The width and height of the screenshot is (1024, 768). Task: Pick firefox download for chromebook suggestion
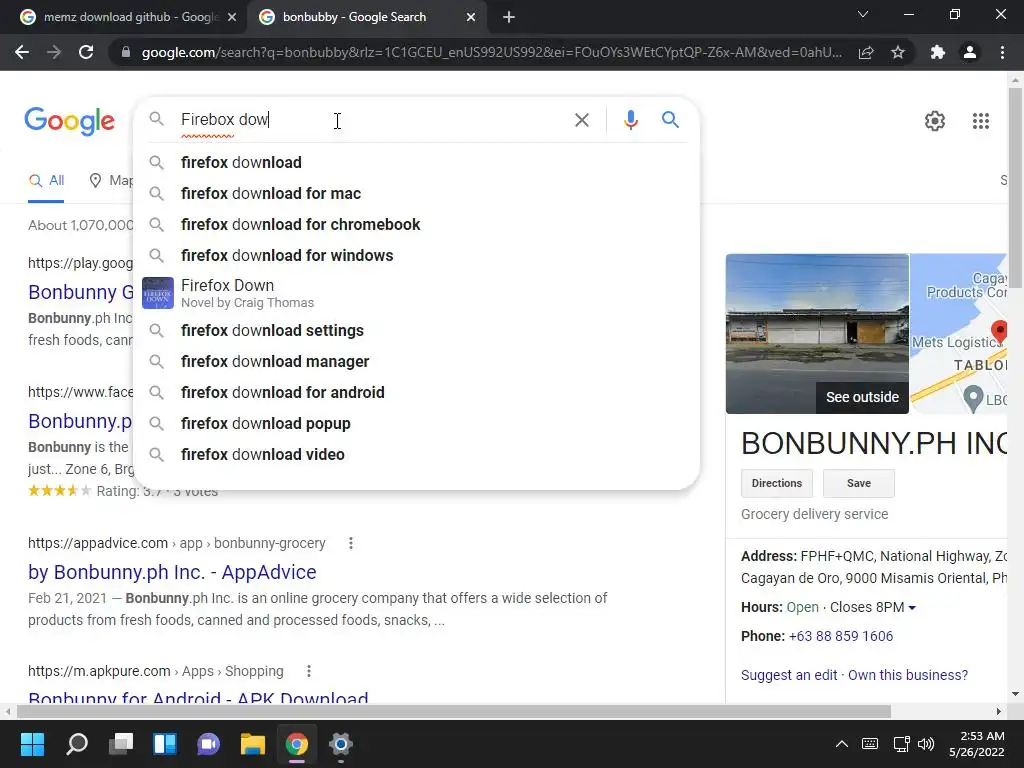[x=417, y=225]
